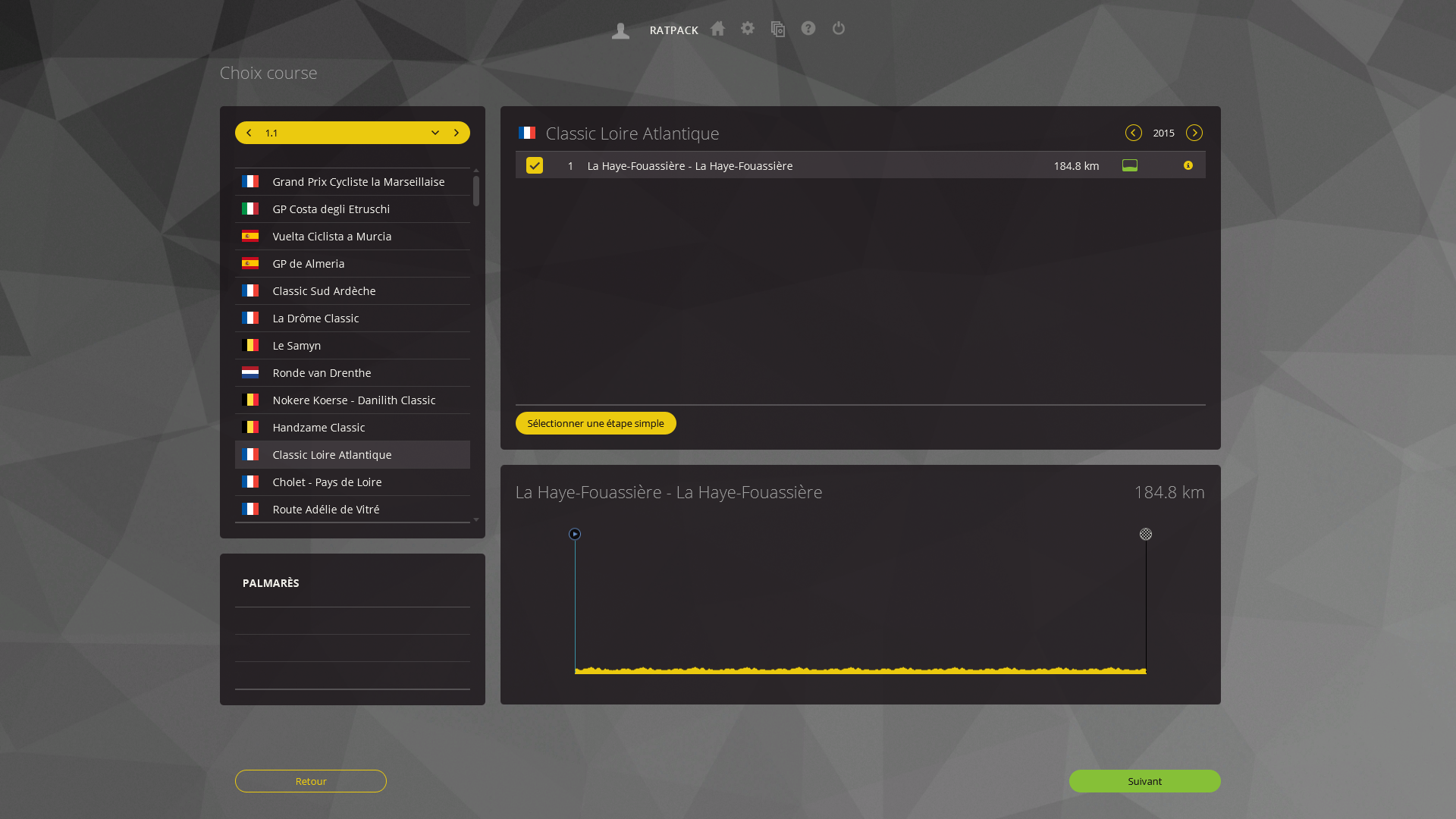
Task: Select GP de Almeria race
Action: pyautogui.click(x=353, y=264)
